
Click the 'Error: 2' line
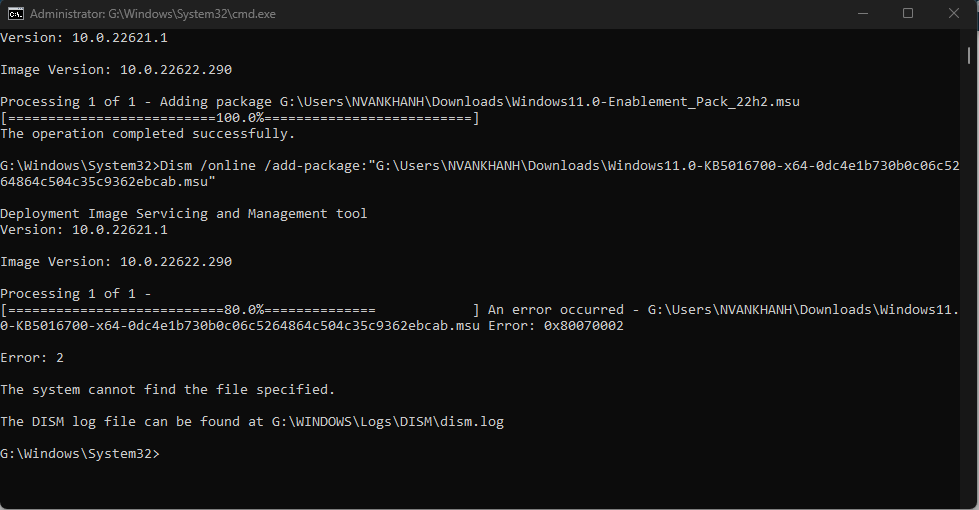(32, 358)
